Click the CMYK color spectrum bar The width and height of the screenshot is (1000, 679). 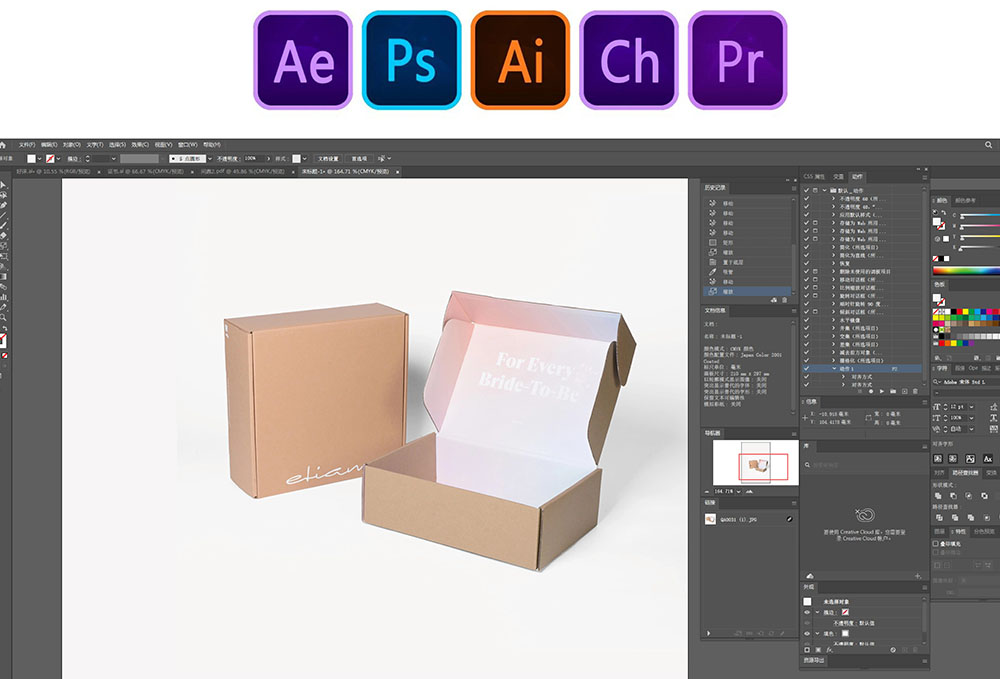tap(966, 270)
